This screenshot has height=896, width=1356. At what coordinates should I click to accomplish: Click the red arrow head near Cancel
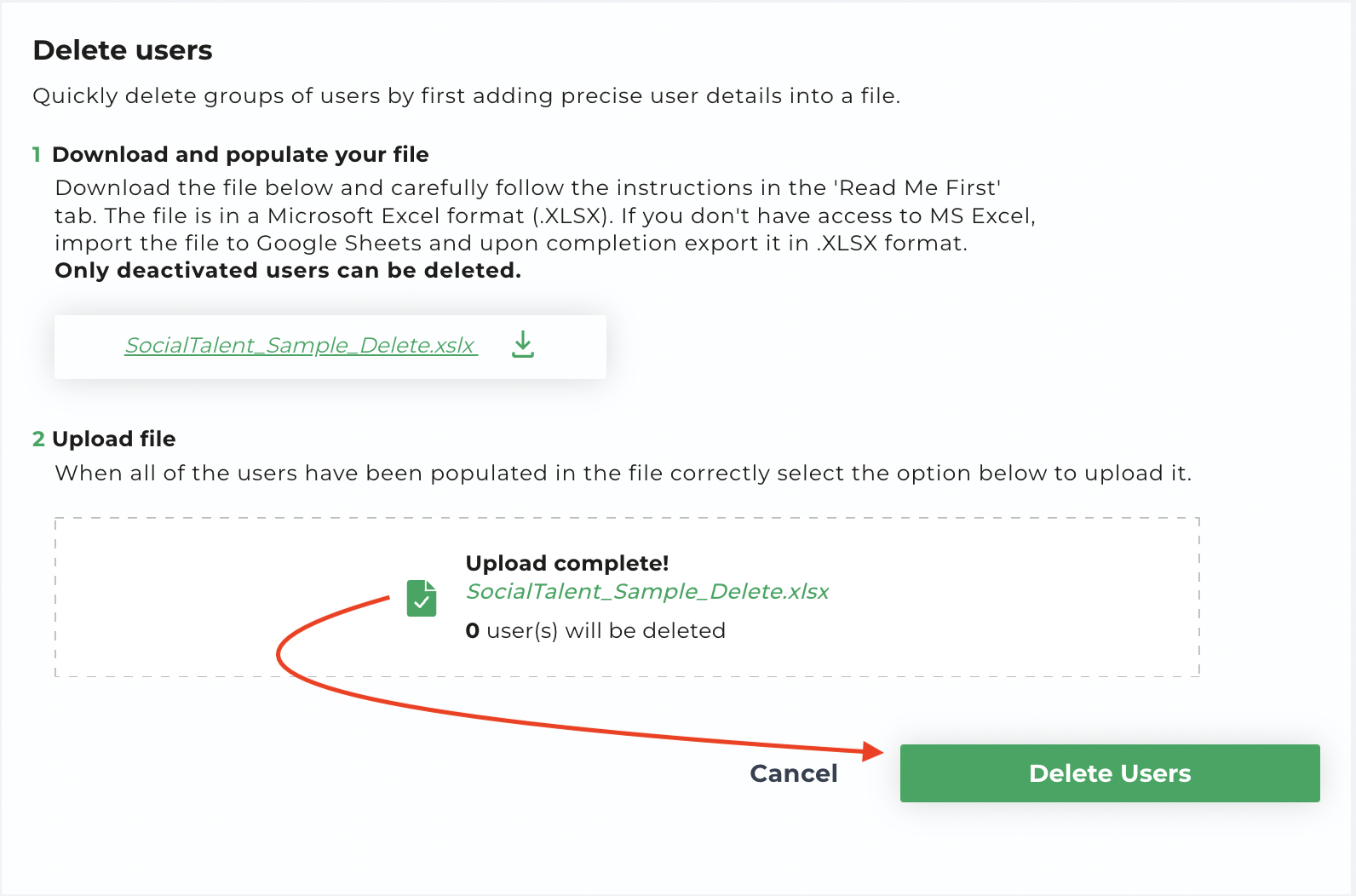tap(872, 751)
